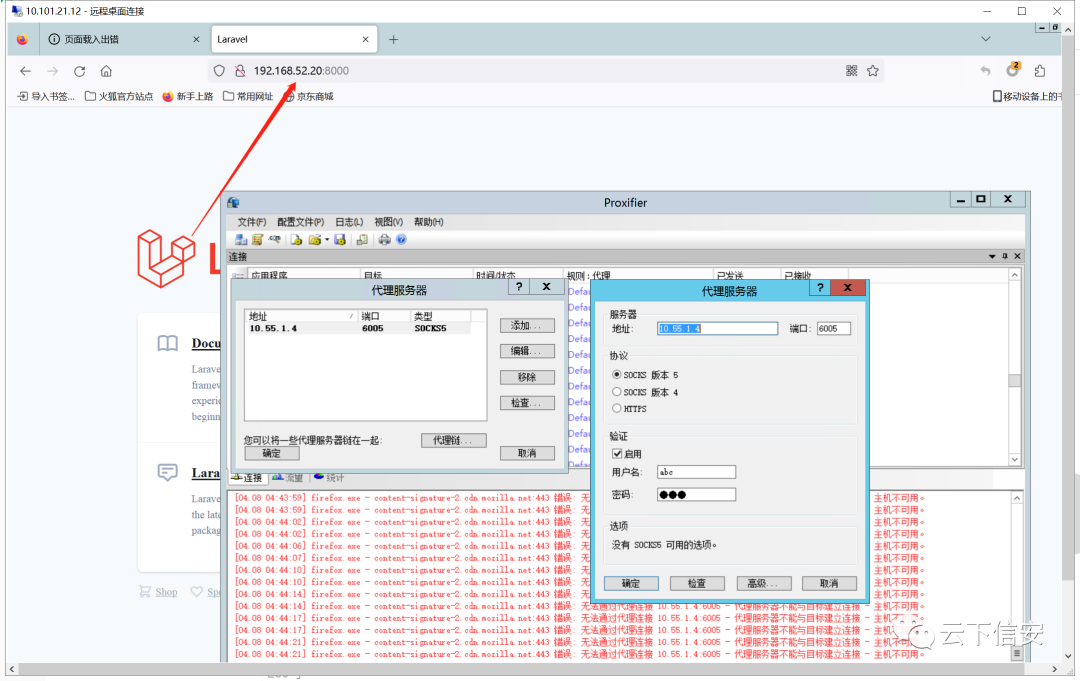
Task: Reload the Firefox page
Action: click(80, 71)
